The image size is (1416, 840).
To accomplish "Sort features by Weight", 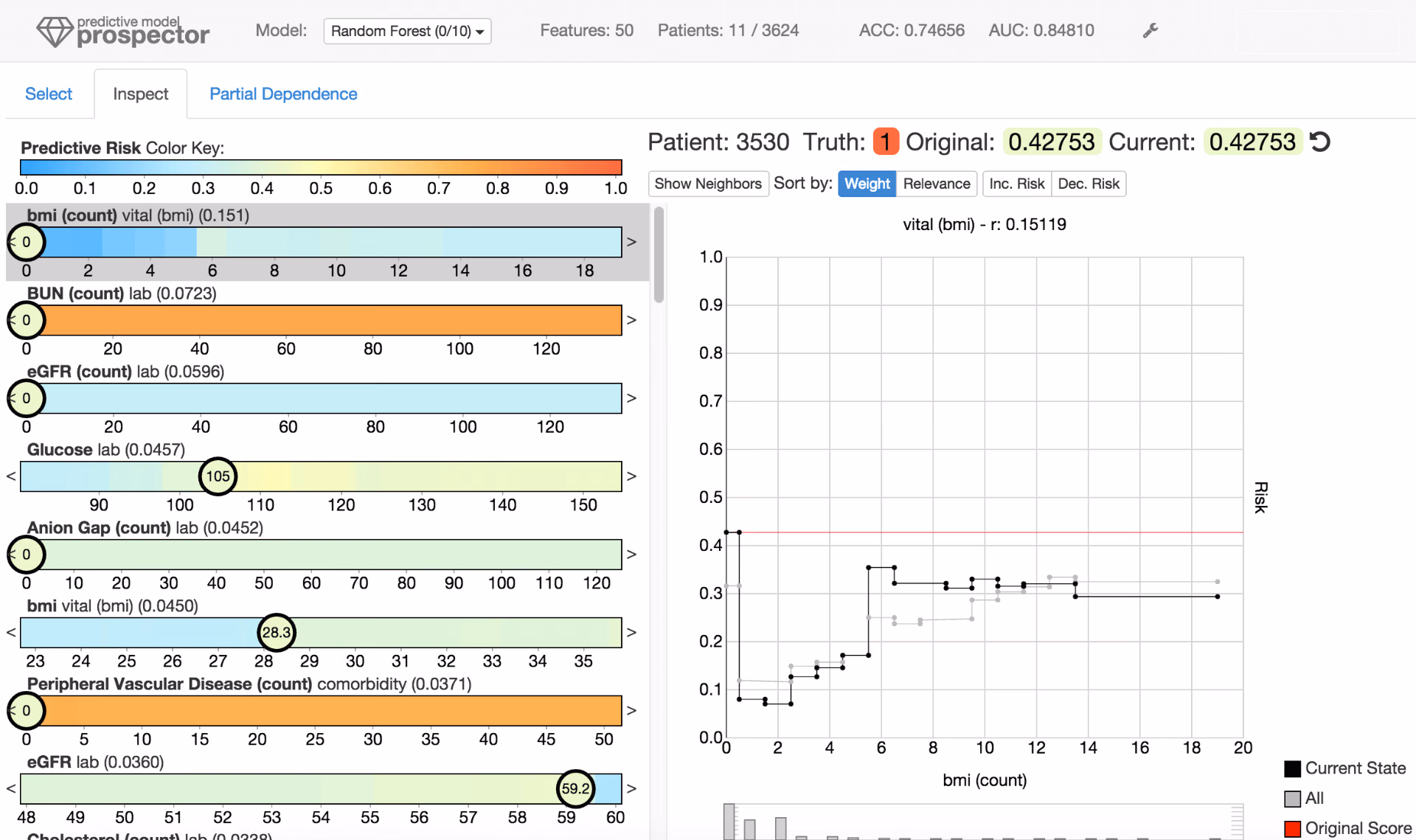I will click(x=867, y=184).
